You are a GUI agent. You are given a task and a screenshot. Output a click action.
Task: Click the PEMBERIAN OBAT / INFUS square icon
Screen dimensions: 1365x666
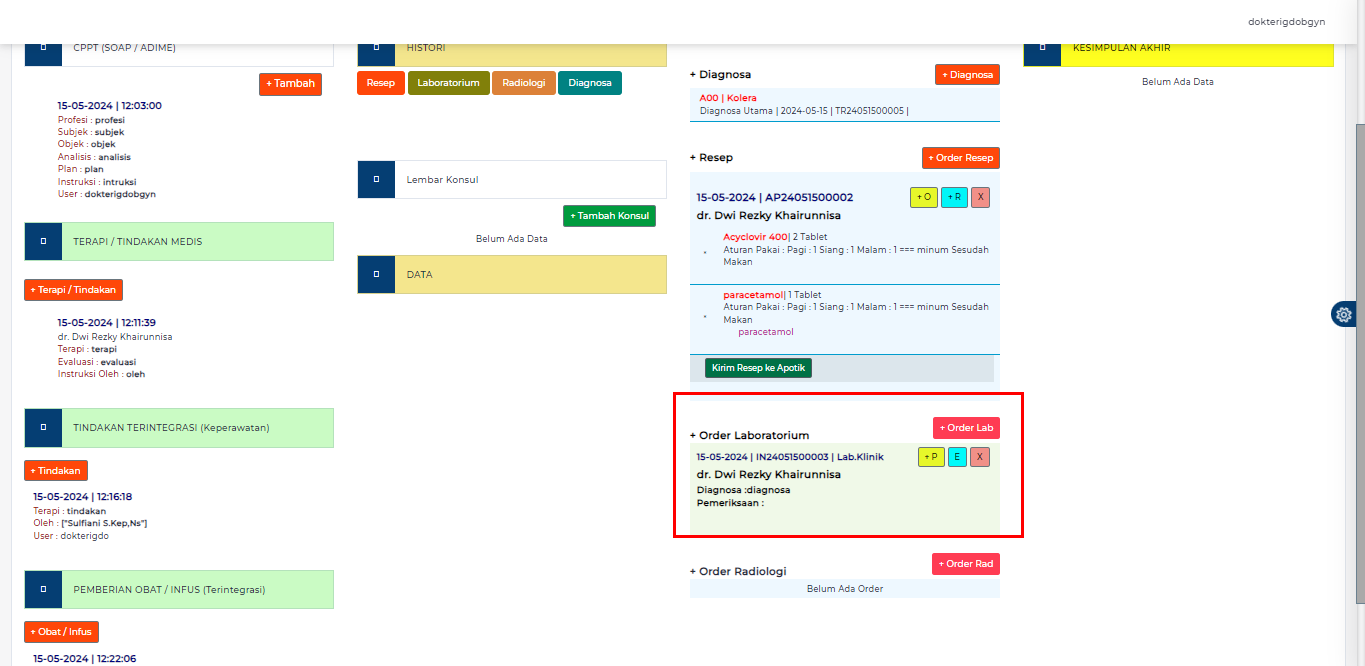coord(43,590)
